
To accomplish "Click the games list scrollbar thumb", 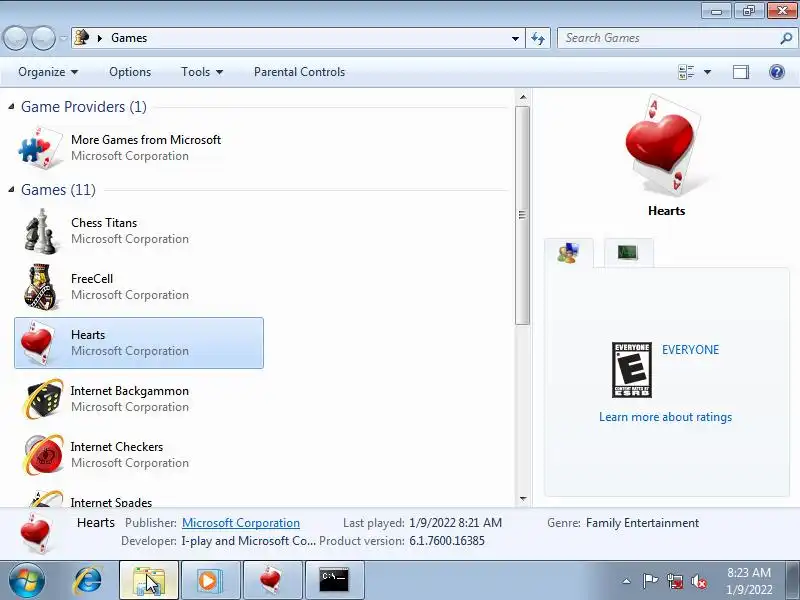I will pos(522,215).
